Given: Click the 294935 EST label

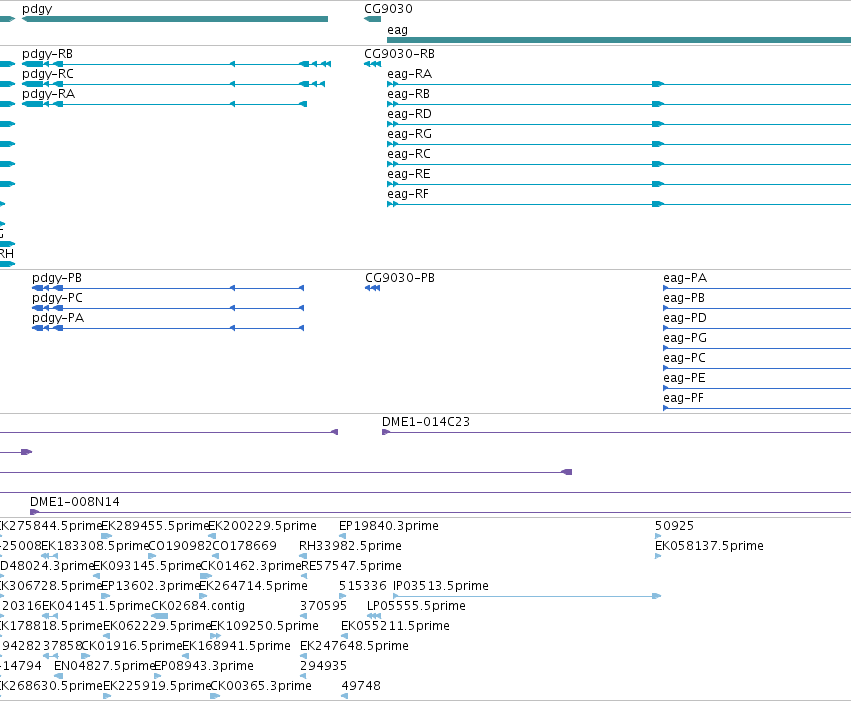Looking at the screenshot, I should point(323,666).
